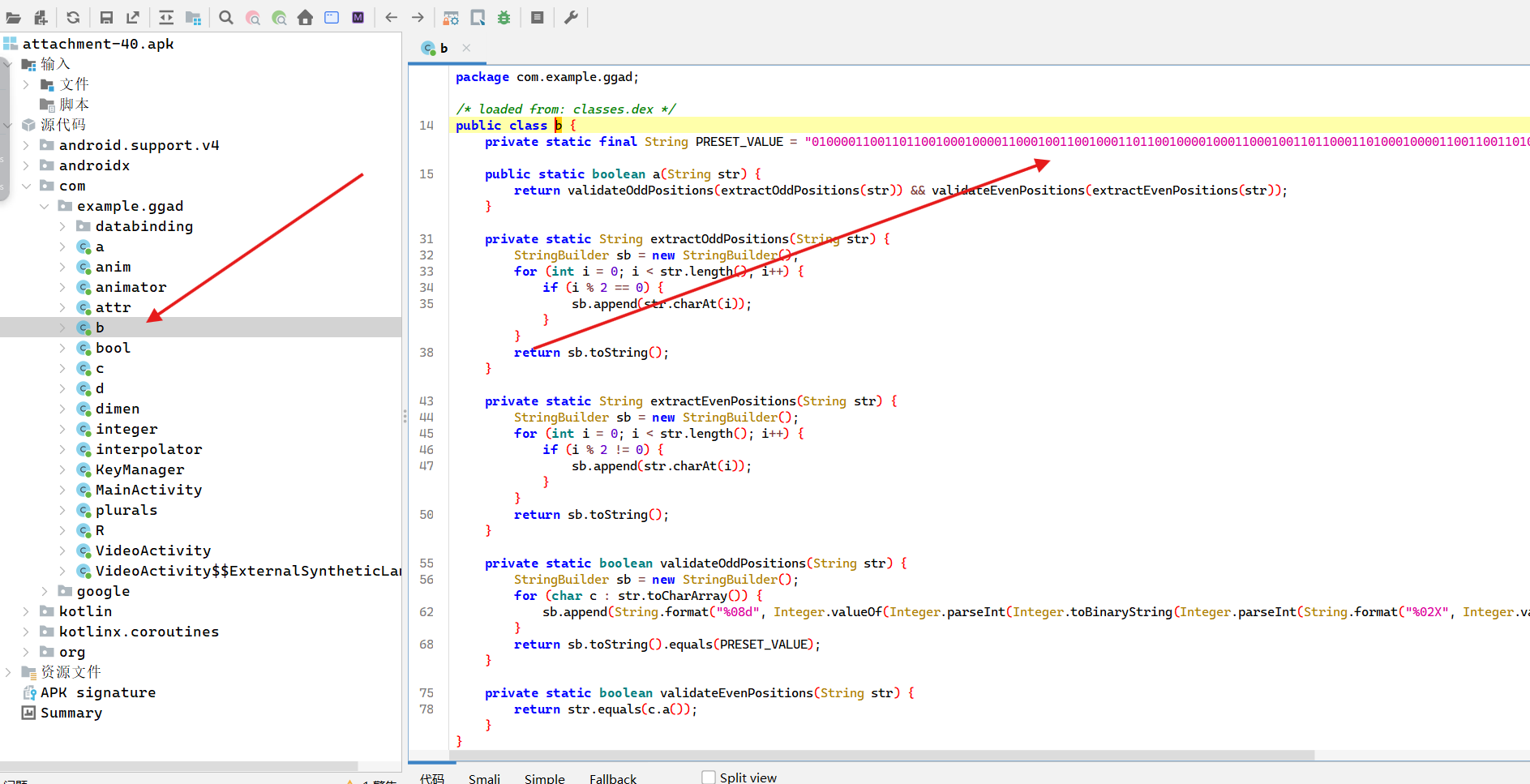Expand the kotlinx.coroutines package
This screenshot has width=1530, height=784.
(26, 632)
